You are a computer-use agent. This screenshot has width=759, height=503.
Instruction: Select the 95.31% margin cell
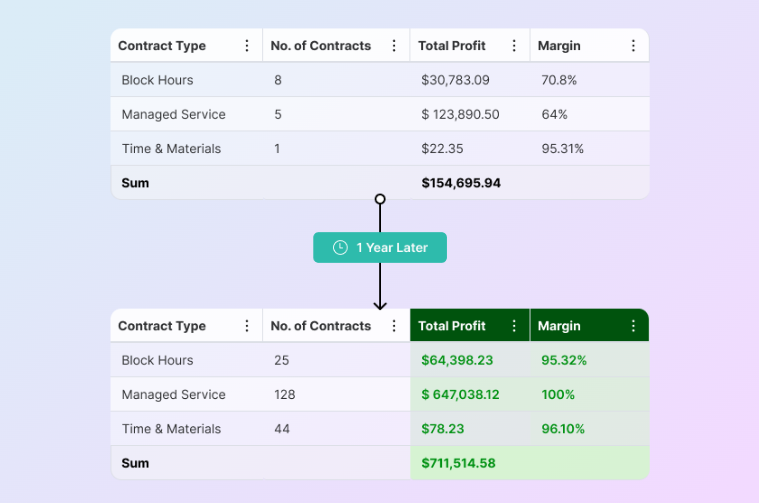[x=561, y=149]
